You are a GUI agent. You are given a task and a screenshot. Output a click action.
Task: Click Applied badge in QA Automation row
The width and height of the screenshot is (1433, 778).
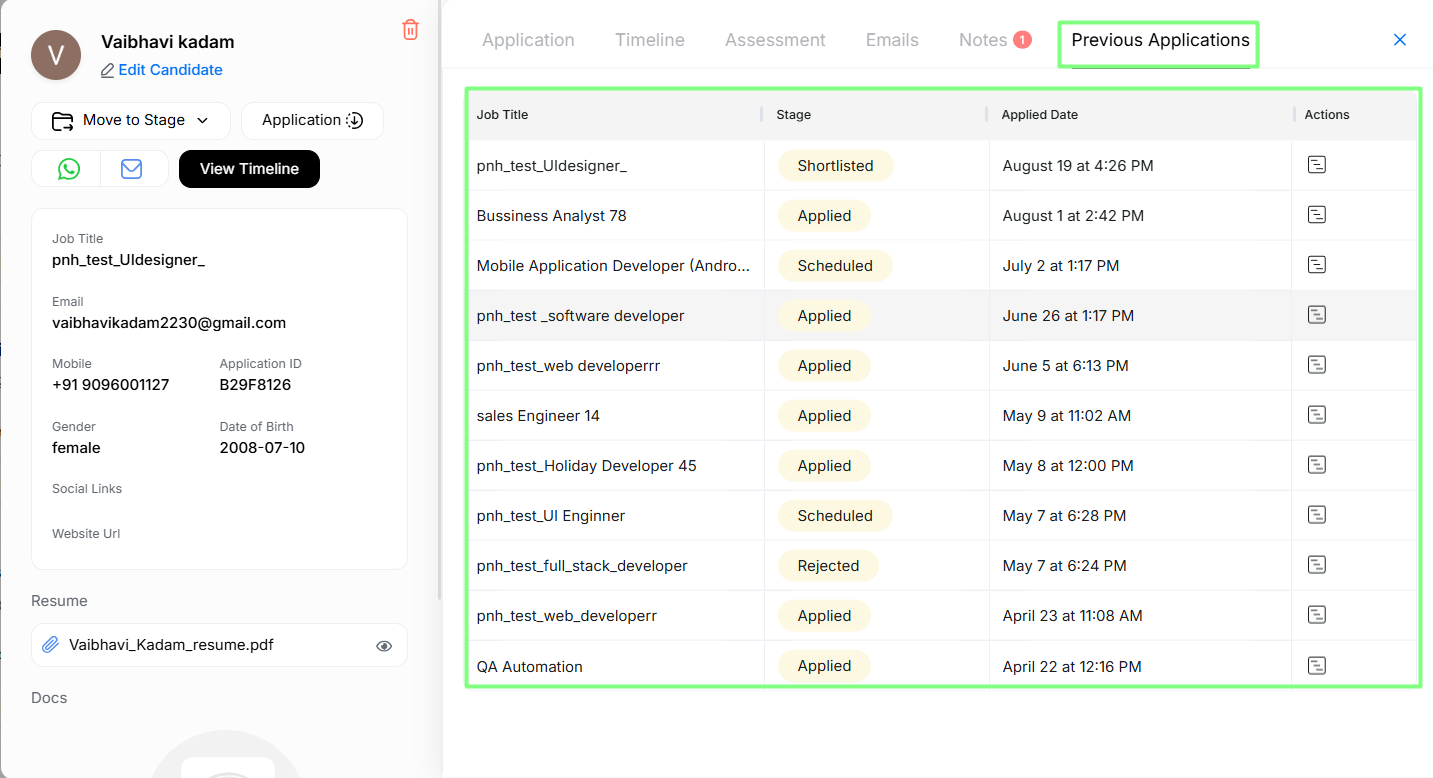[x=824, y=666]
